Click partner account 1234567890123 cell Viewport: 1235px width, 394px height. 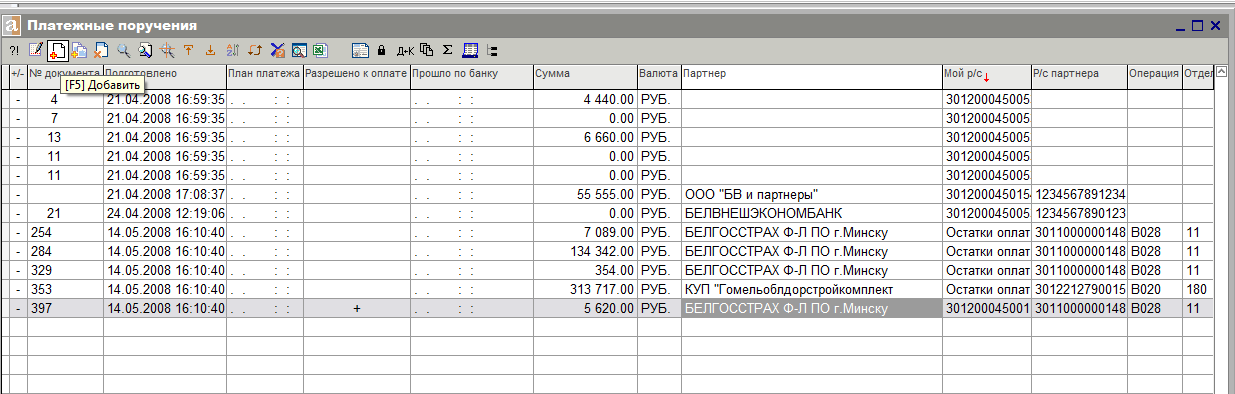click(x=1078, y=213)
